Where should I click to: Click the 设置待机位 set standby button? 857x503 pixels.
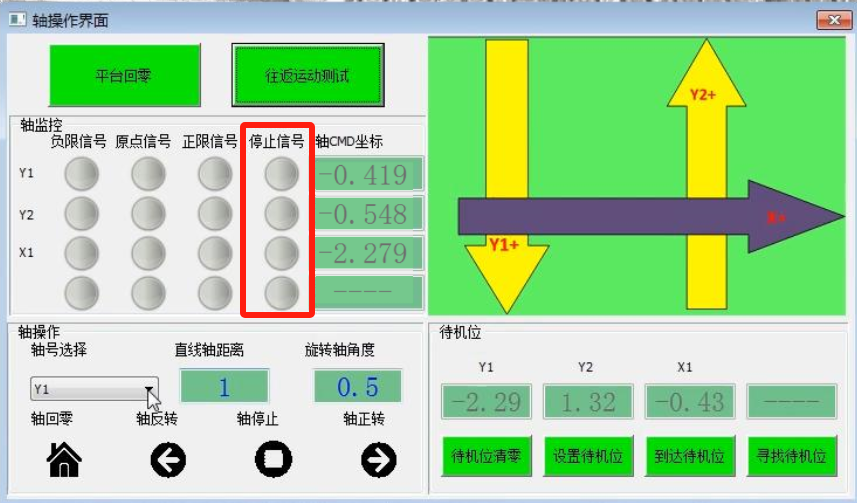click(589, 456)
